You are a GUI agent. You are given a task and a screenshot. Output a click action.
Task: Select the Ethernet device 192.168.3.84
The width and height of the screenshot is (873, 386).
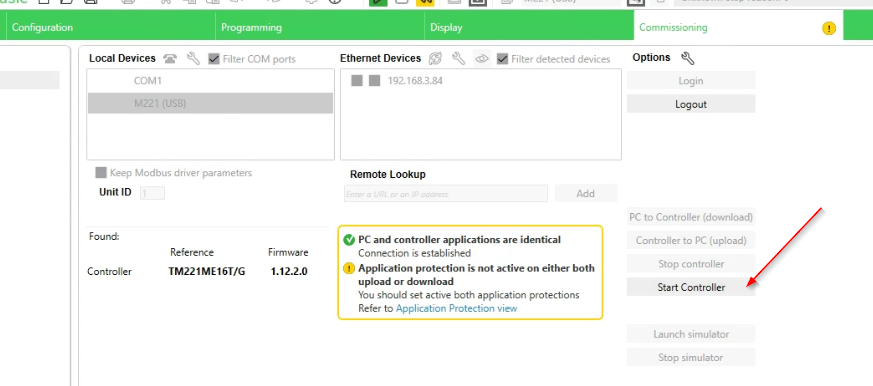[x=415, y=81]
